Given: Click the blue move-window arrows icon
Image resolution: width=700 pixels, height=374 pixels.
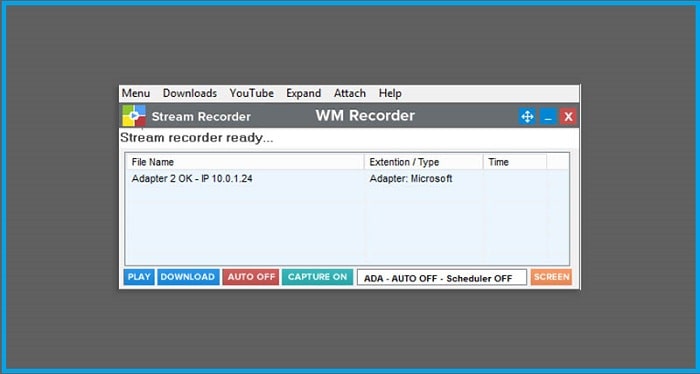Looking at the screenshot, I should tap(527, 116).
